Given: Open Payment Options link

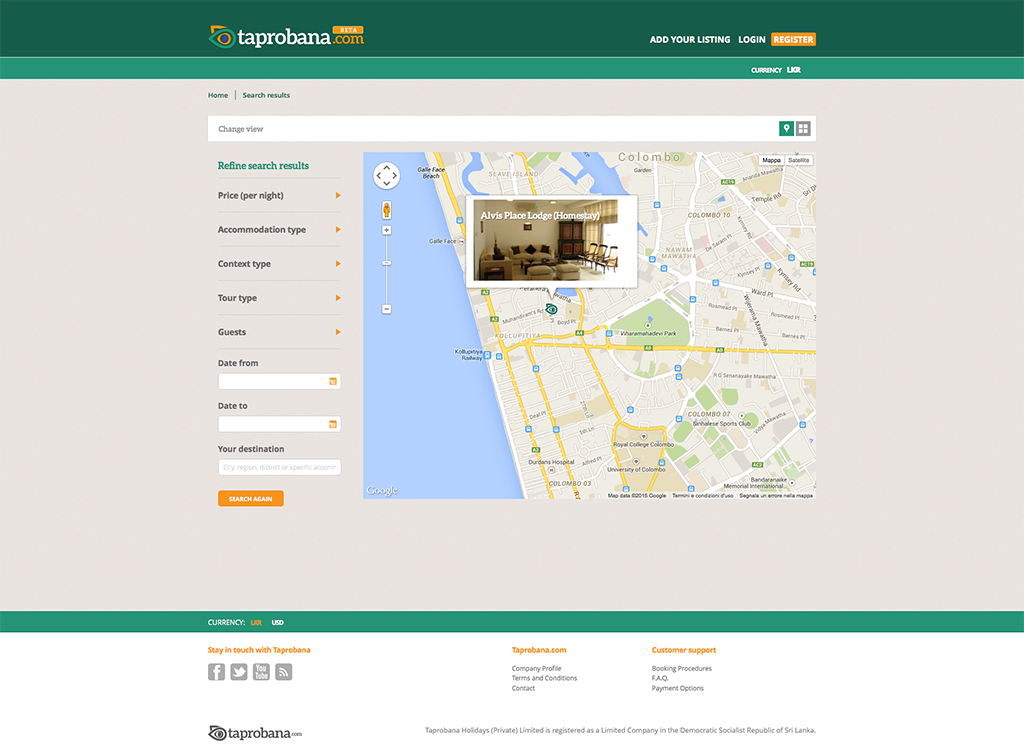Looking at the screenshot, I should pyautogui.click(x=677, y=688).
